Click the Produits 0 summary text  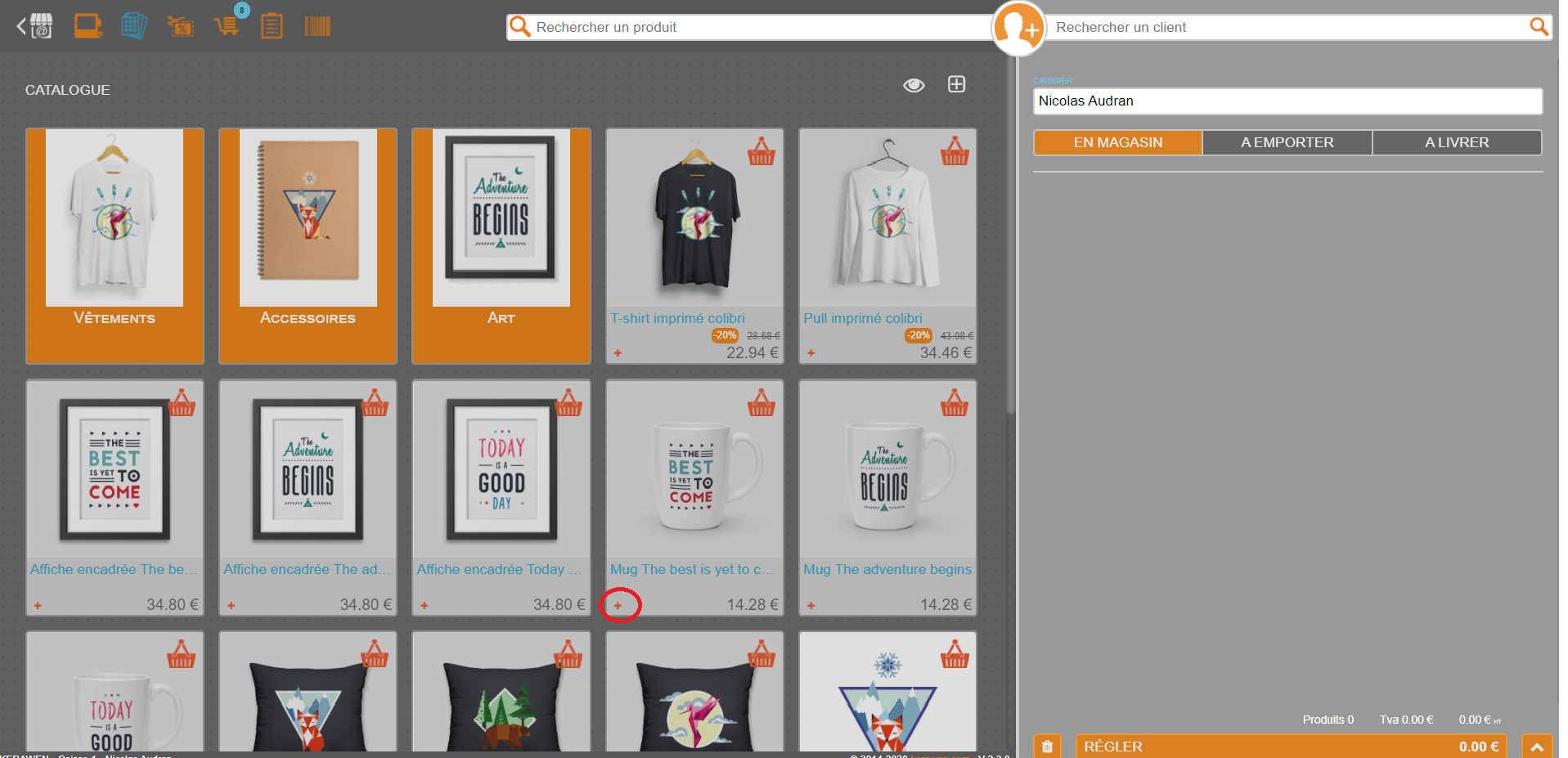pyautogui.click(x=1328, y=720)
